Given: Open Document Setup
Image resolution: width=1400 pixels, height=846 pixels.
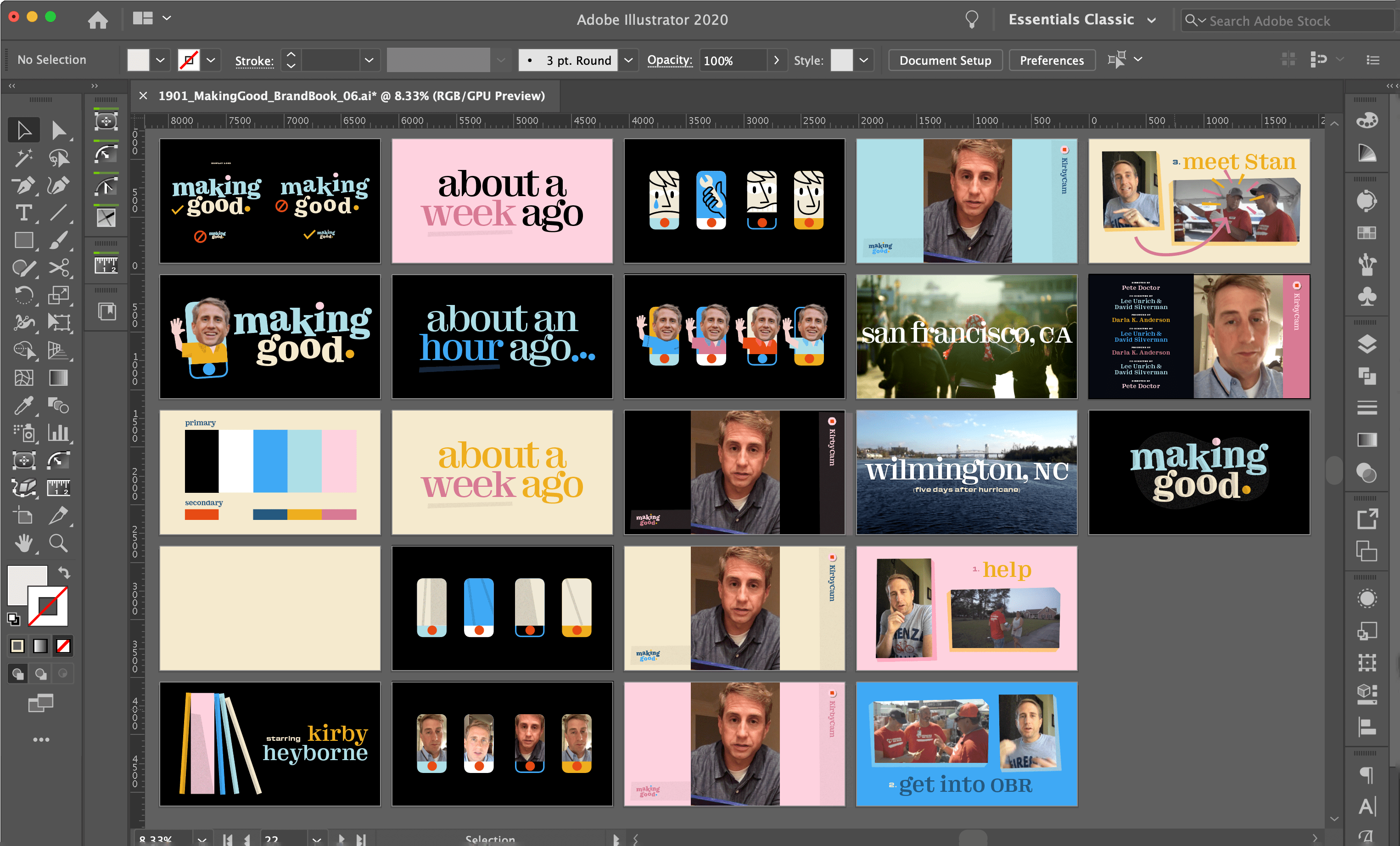Looking at the screenshot, I should (945, 60).
